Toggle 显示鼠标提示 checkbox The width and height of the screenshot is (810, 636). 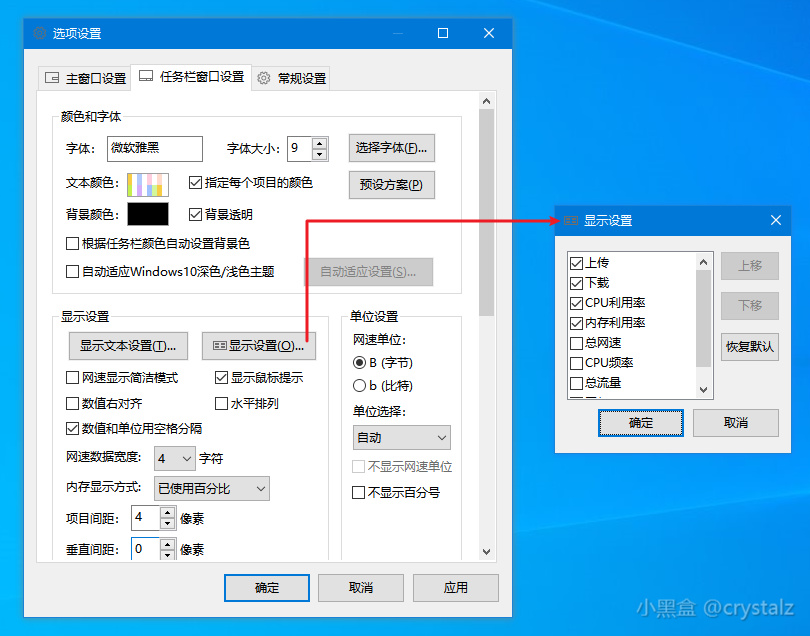coord(221,378)
